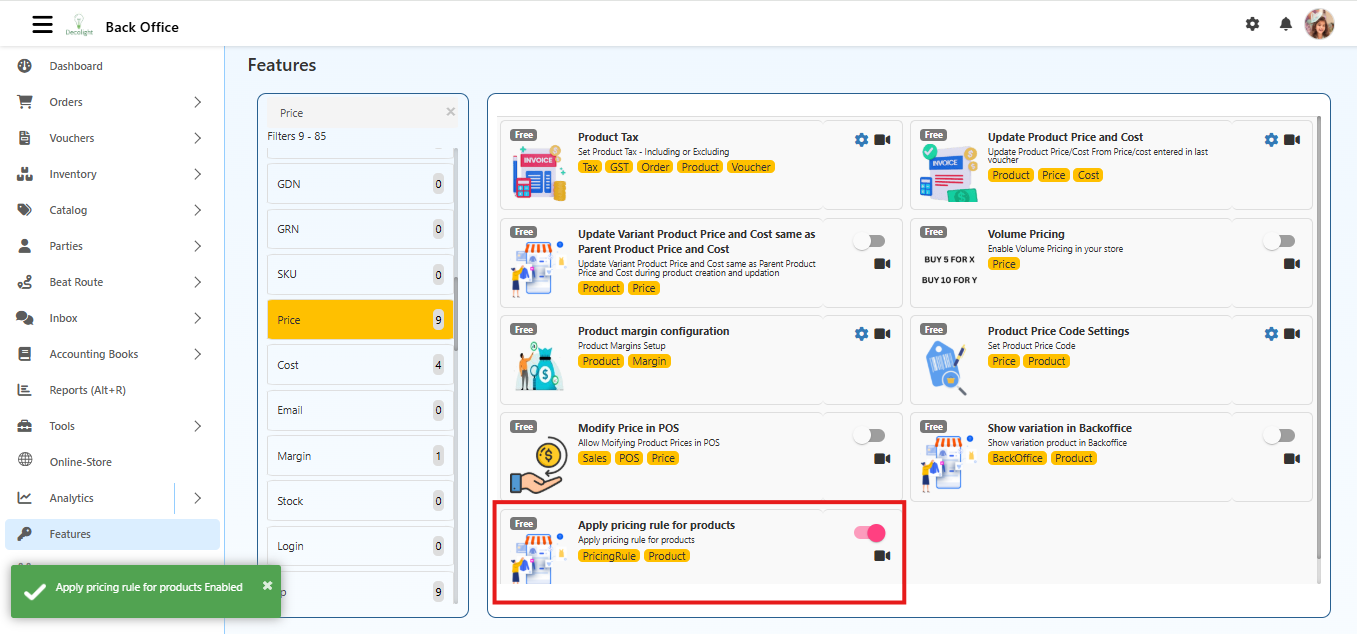Screen dimensions: 1357x634
Task: Play the Apply pricing rule video icon
Action: (881, 555)
